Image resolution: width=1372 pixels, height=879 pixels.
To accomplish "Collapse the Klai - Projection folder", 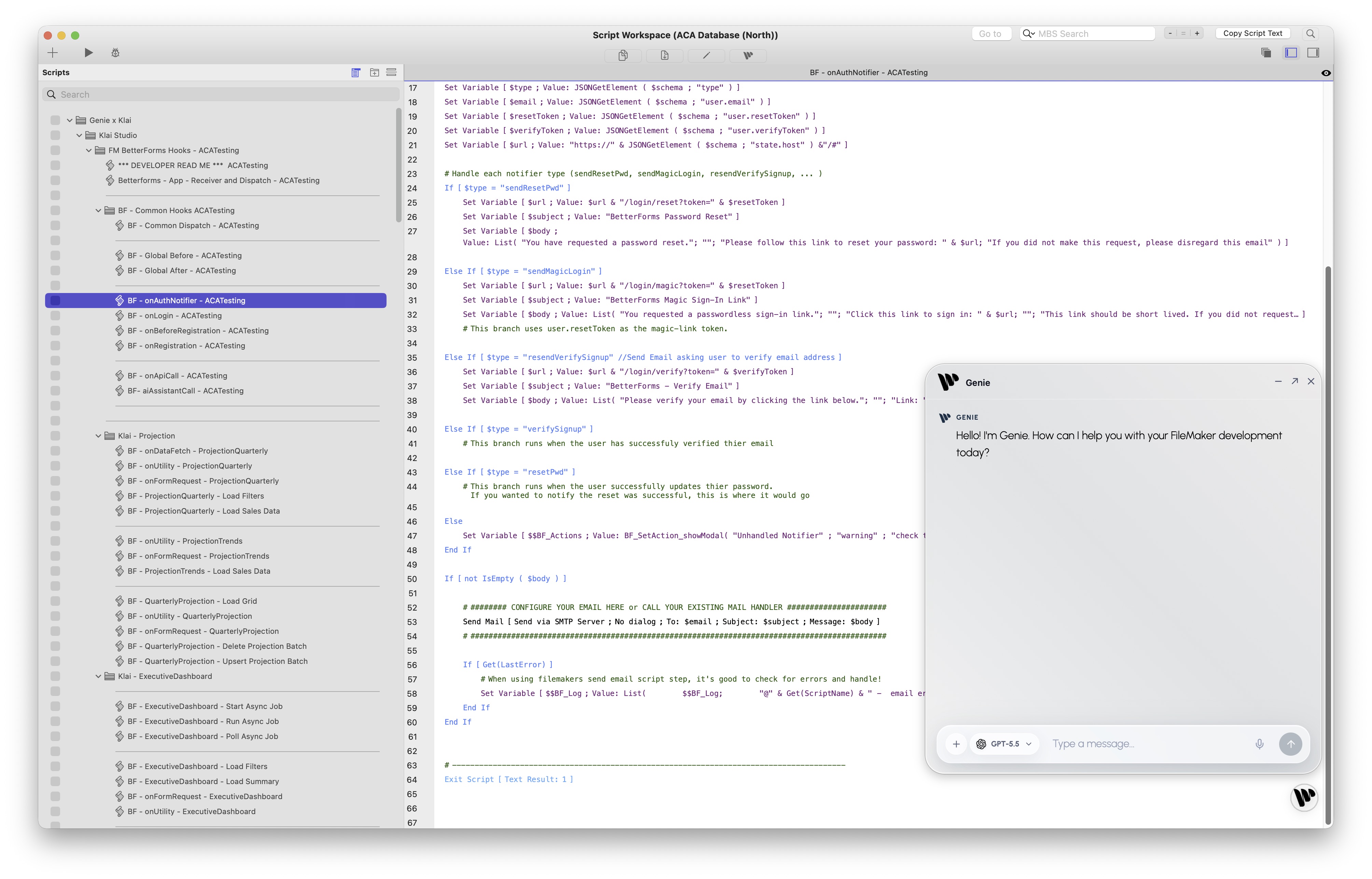I will tap(98, 435).
